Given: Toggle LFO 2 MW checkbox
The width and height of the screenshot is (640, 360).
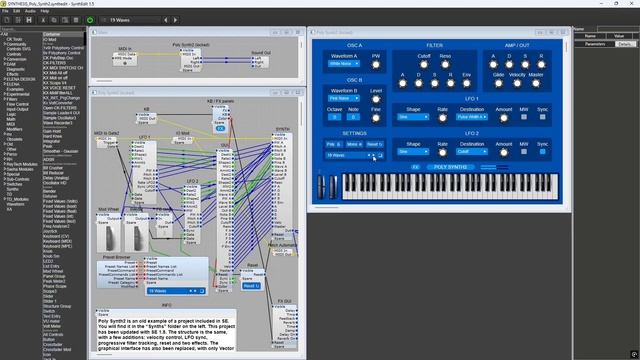Looking at the screenshot, I should point(524,152).
